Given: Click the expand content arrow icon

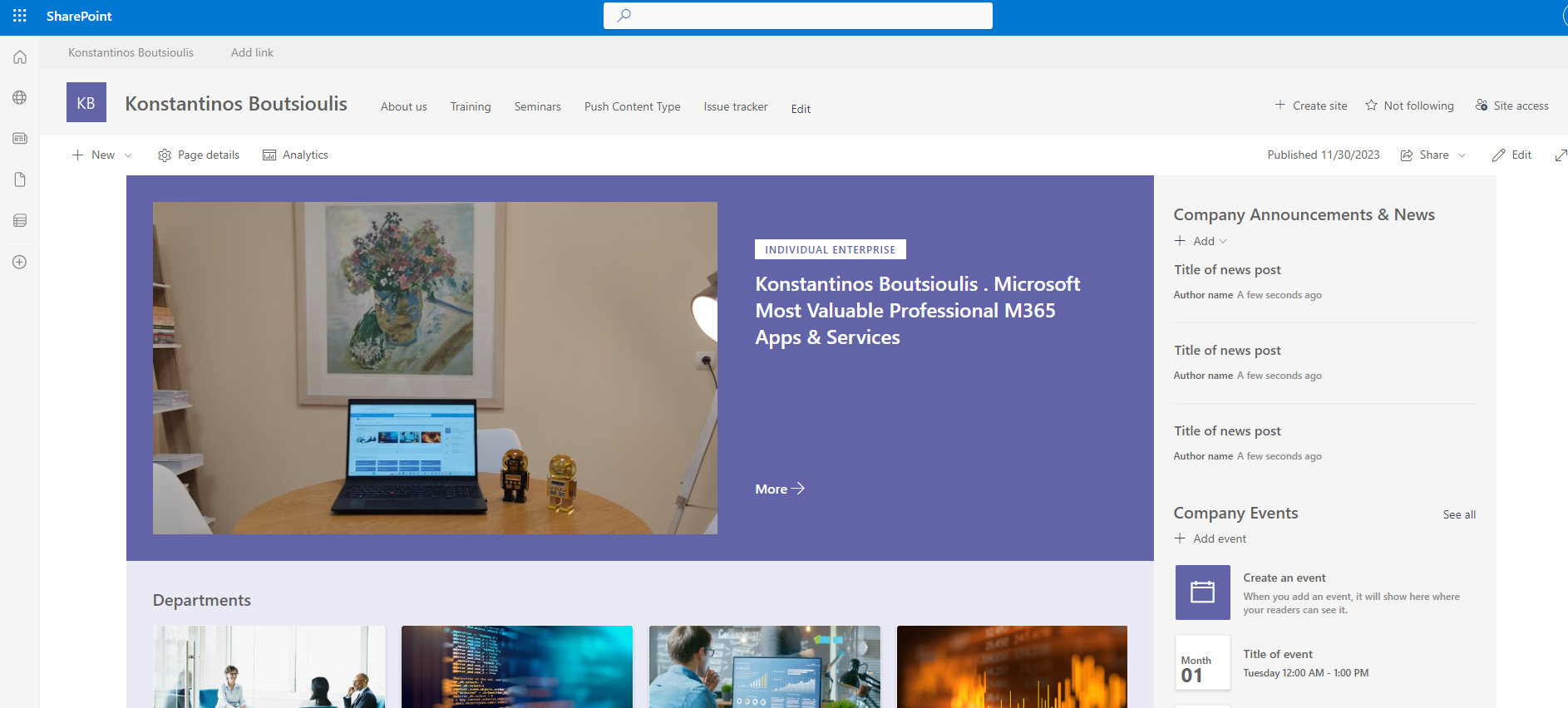Looking at the screenshot, I should pyautogui.click(x=1561, y=155).
